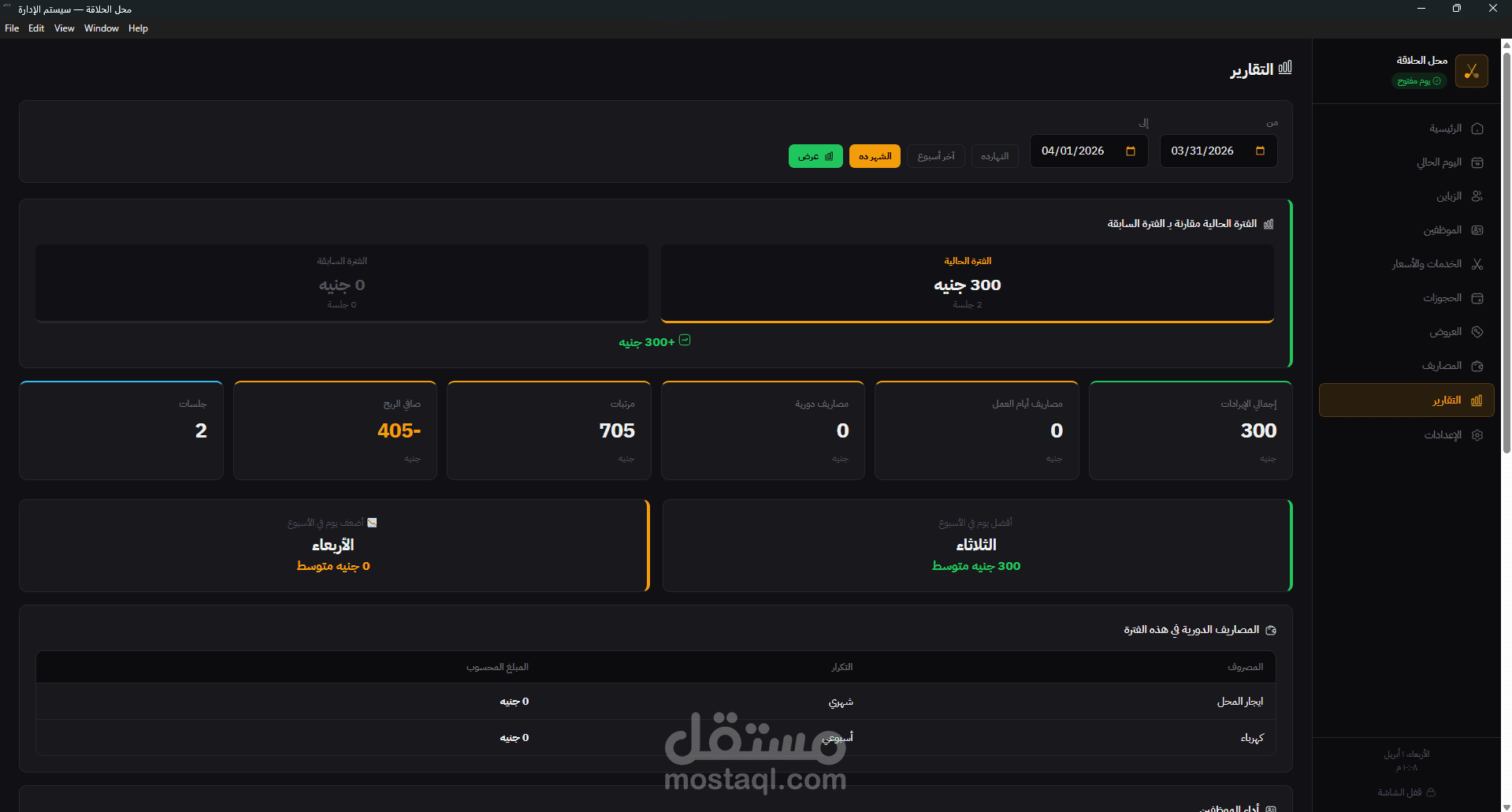
Task: Open the File menu
Action: (x=12, y=28)
